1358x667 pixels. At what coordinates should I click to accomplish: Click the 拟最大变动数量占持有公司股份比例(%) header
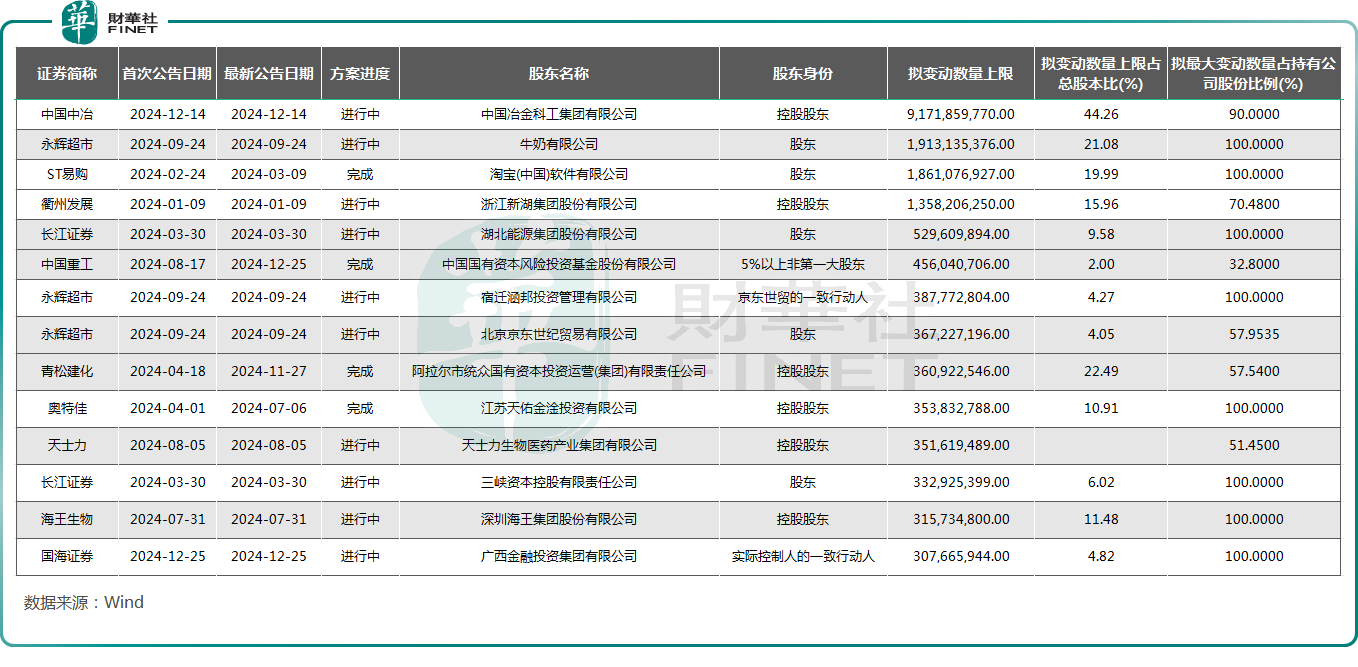1254,73
